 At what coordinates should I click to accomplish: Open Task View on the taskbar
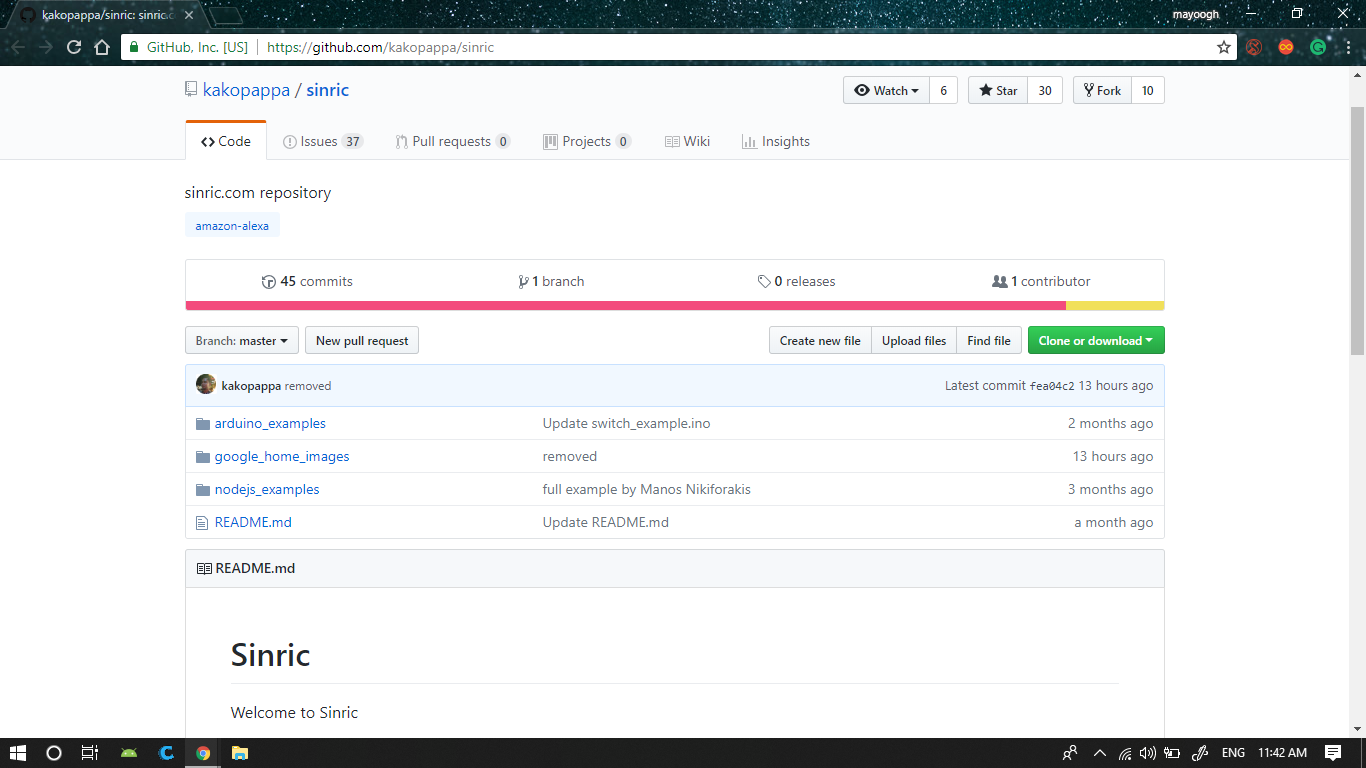point(90,753)
